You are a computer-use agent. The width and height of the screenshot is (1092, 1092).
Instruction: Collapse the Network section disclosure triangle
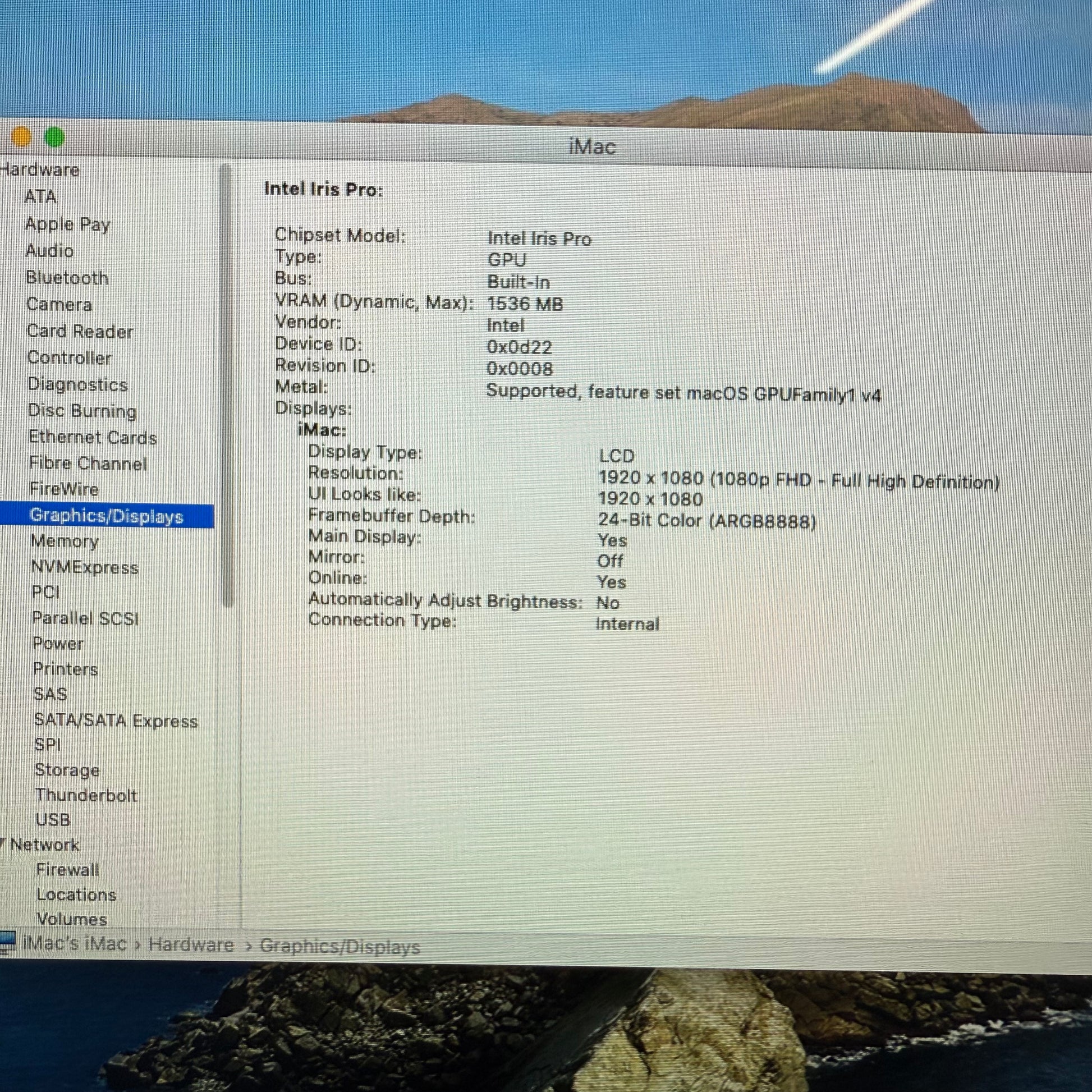[x=3, y=845]
